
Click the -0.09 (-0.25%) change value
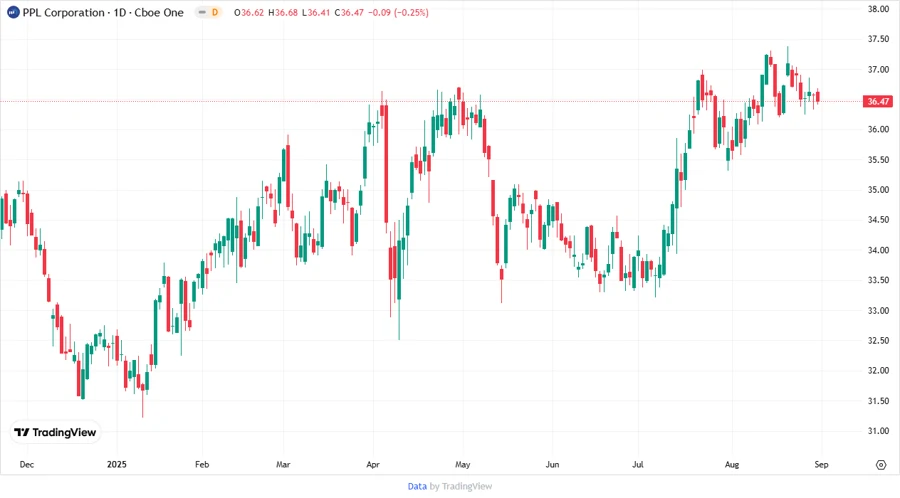click(x=398, y=13)
